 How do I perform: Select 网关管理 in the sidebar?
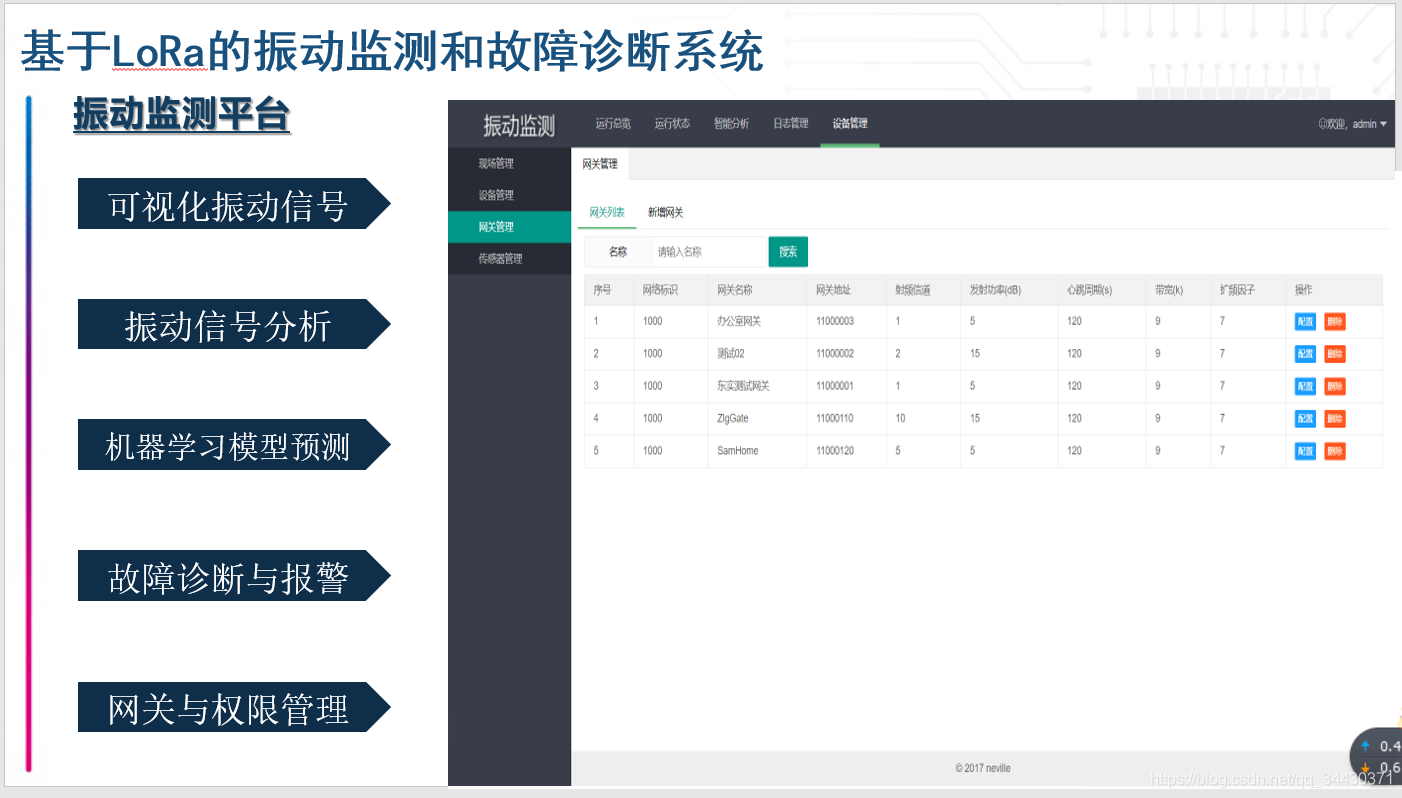(510, 227)
